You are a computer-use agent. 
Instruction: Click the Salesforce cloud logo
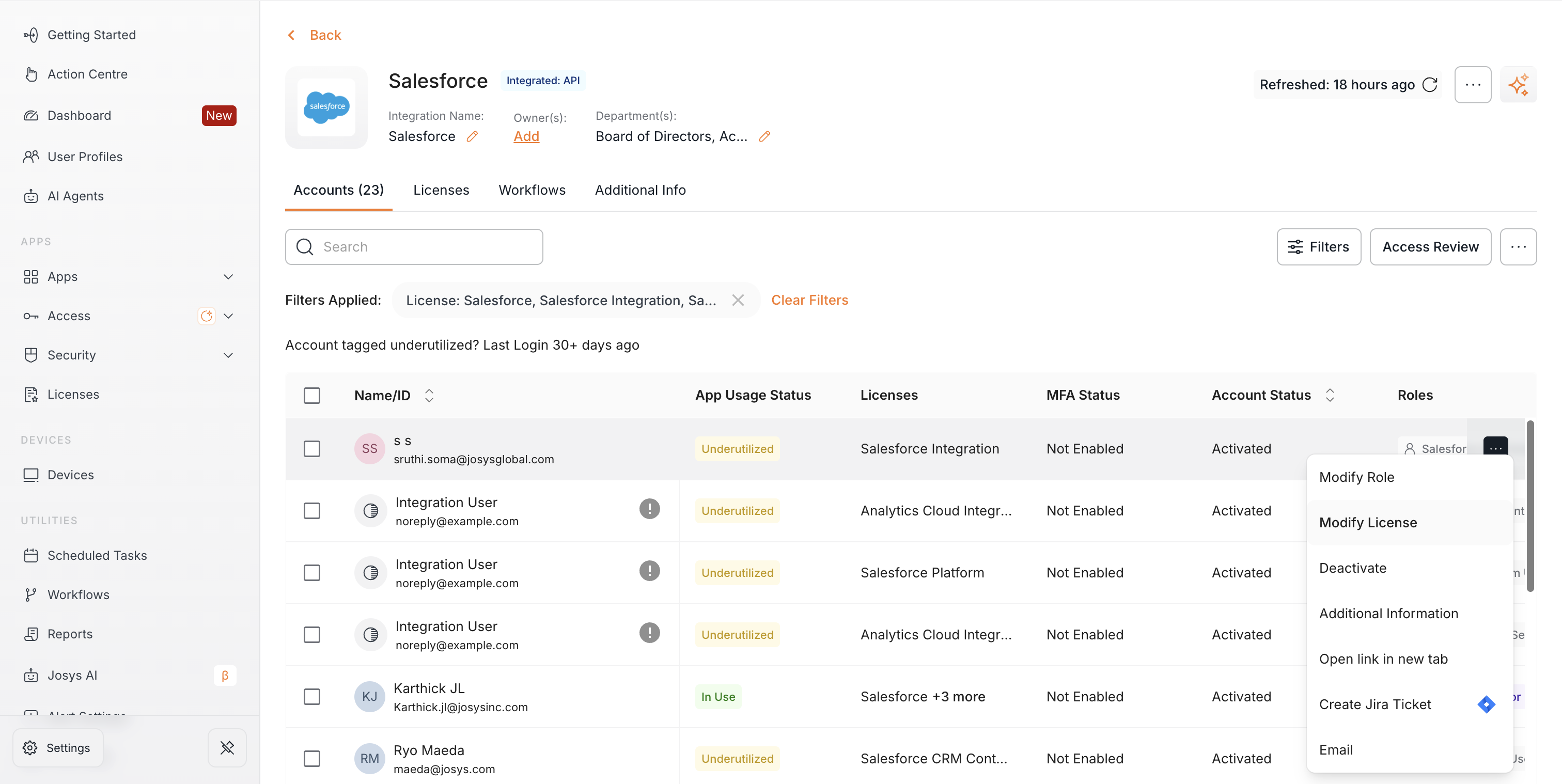(326, 107)
